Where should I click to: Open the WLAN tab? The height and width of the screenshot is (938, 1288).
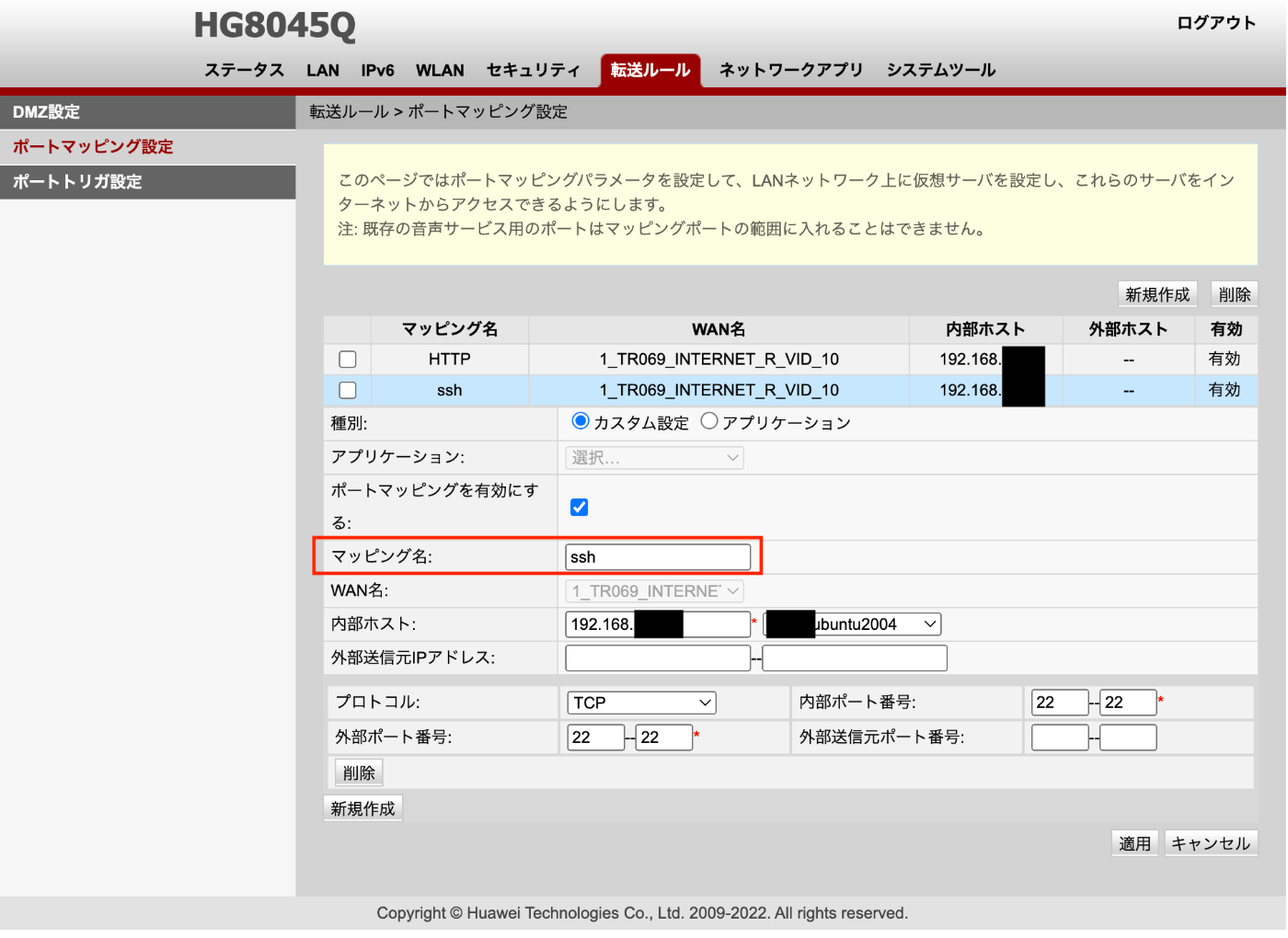tap(440, 70)
